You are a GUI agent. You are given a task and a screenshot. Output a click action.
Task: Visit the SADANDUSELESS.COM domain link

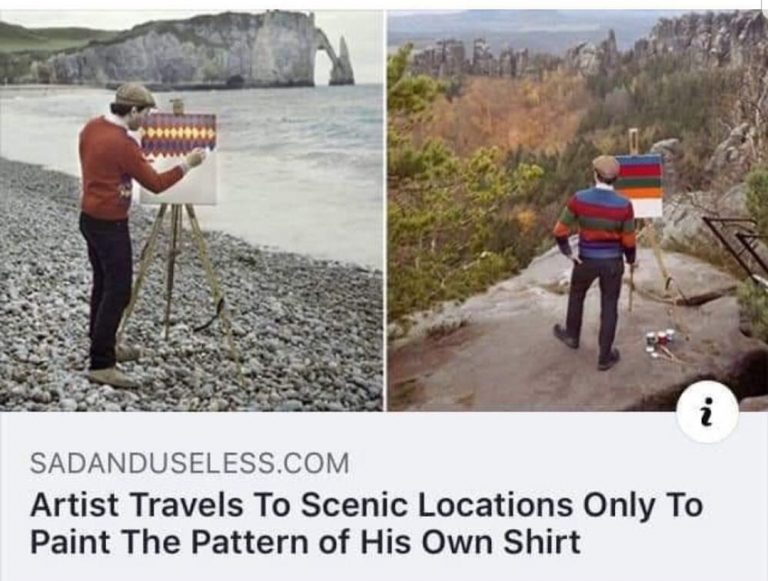[190, 463]
